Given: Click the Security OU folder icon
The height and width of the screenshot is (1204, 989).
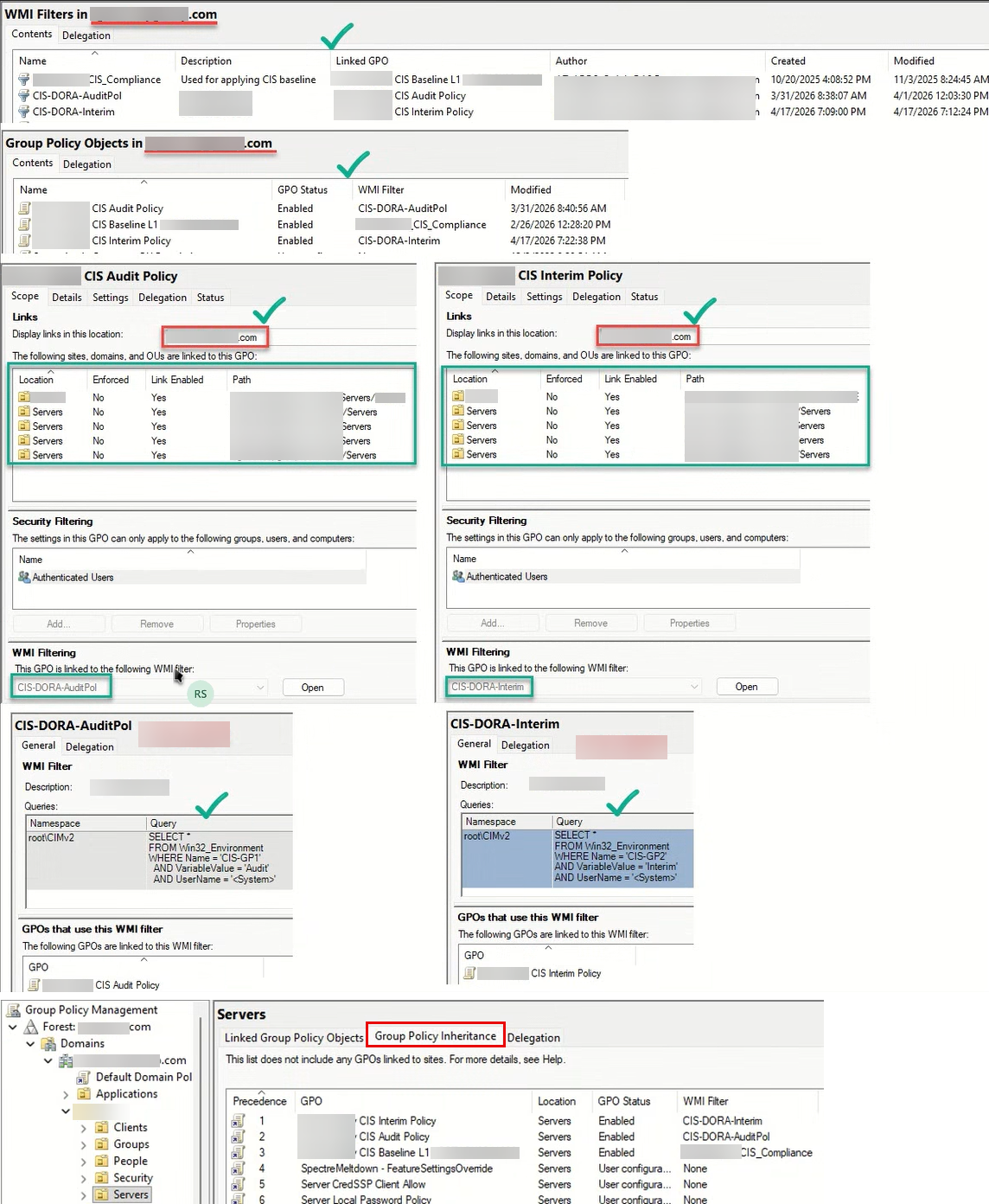Looking at the screenshot, I should (101, 1178).
